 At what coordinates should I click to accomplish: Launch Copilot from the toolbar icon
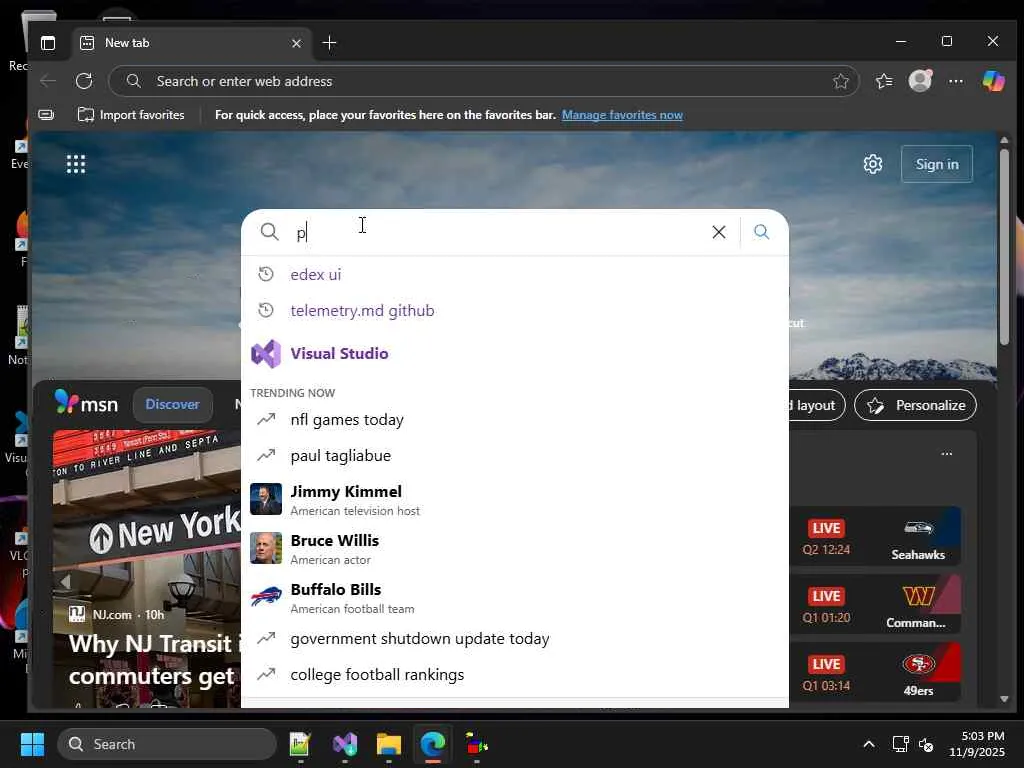click(x=993, y=81)
